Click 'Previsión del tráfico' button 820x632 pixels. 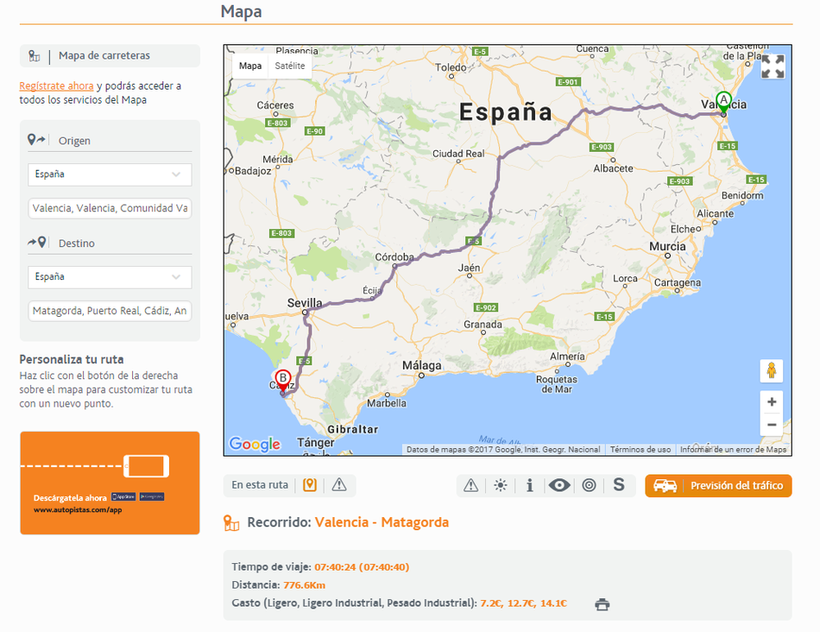click(718, 486)
